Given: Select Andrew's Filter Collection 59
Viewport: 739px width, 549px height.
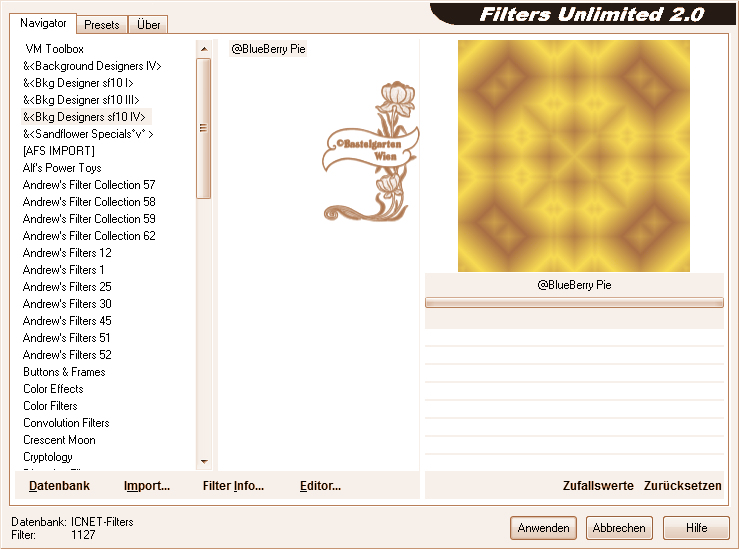Looking at the screenshot, I should [89, 219].
